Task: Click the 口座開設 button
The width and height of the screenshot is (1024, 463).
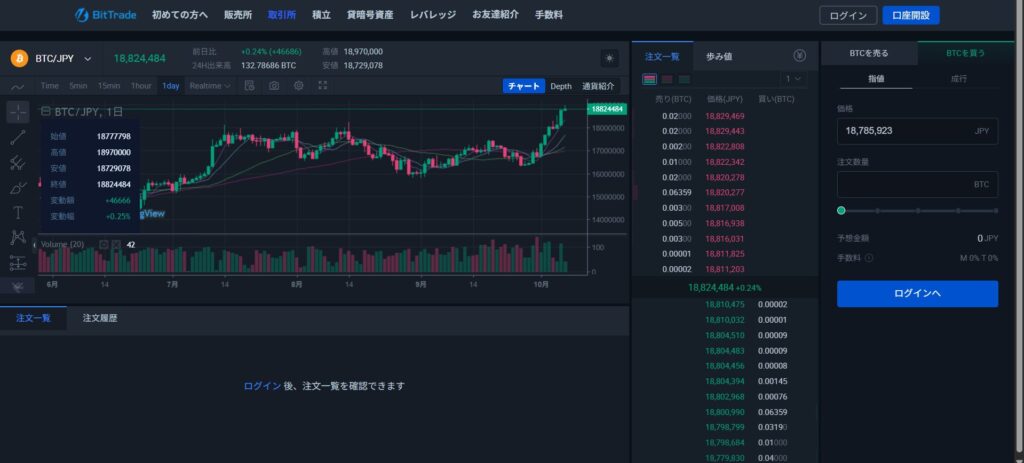Action: [x=910, y=15]
